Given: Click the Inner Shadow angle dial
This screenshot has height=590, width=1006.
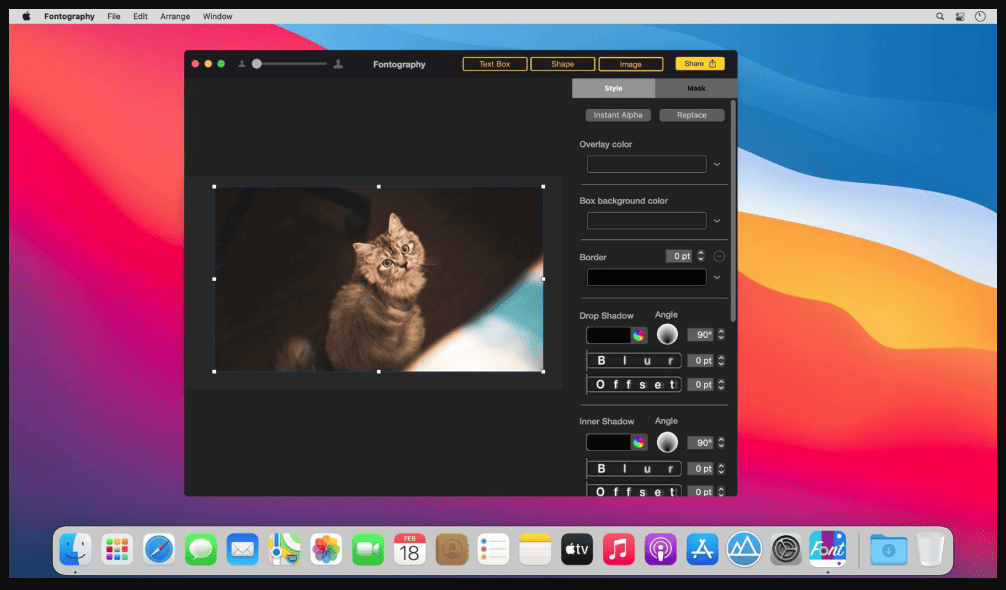Looking at the screenshot, I should coord(667,442).
